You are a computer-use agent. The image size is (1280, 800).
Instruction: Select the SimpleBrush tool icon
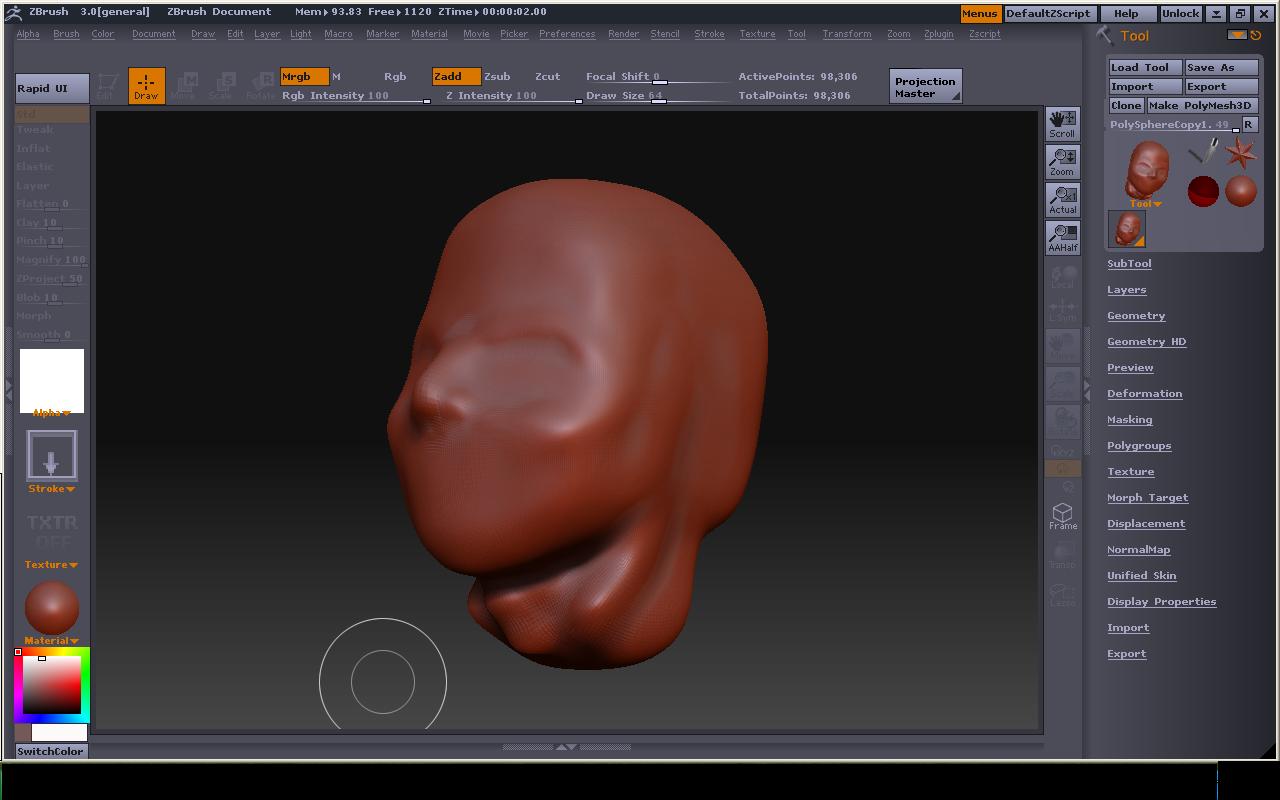point(1203,153)
